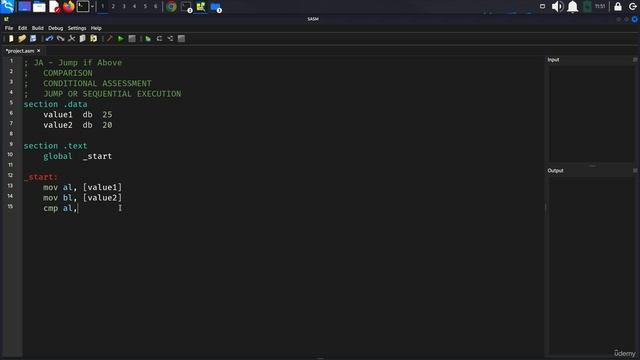Open a file using the folder toolbar icon
The height and width of the screenshot is (360, 640).
pos(22,39)
